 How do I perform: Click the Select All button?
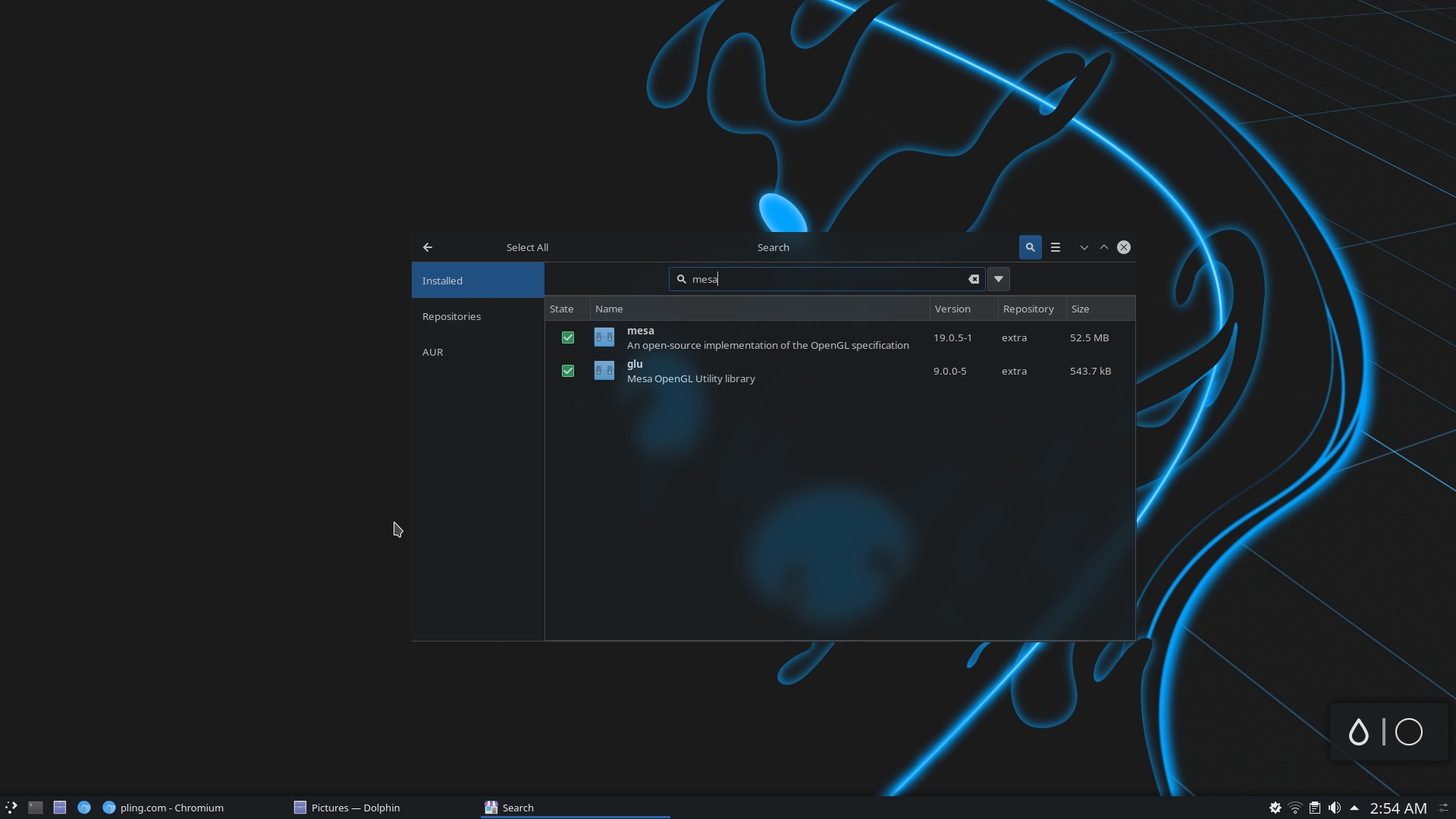tap(527, 247)
